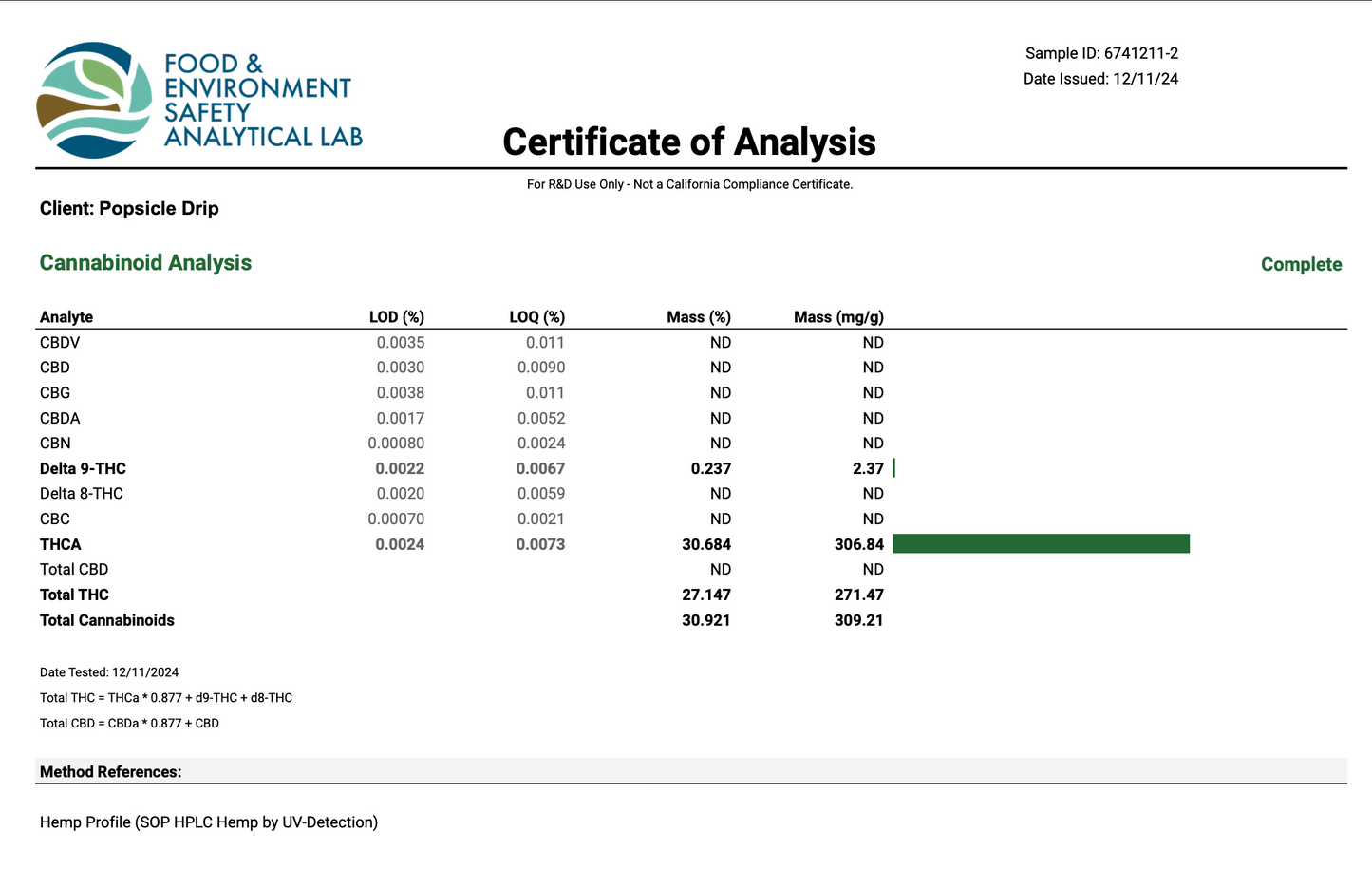Click the LOD (%) column header
The width and height of the screenshot is (1372, 869).
click(396, 317)
